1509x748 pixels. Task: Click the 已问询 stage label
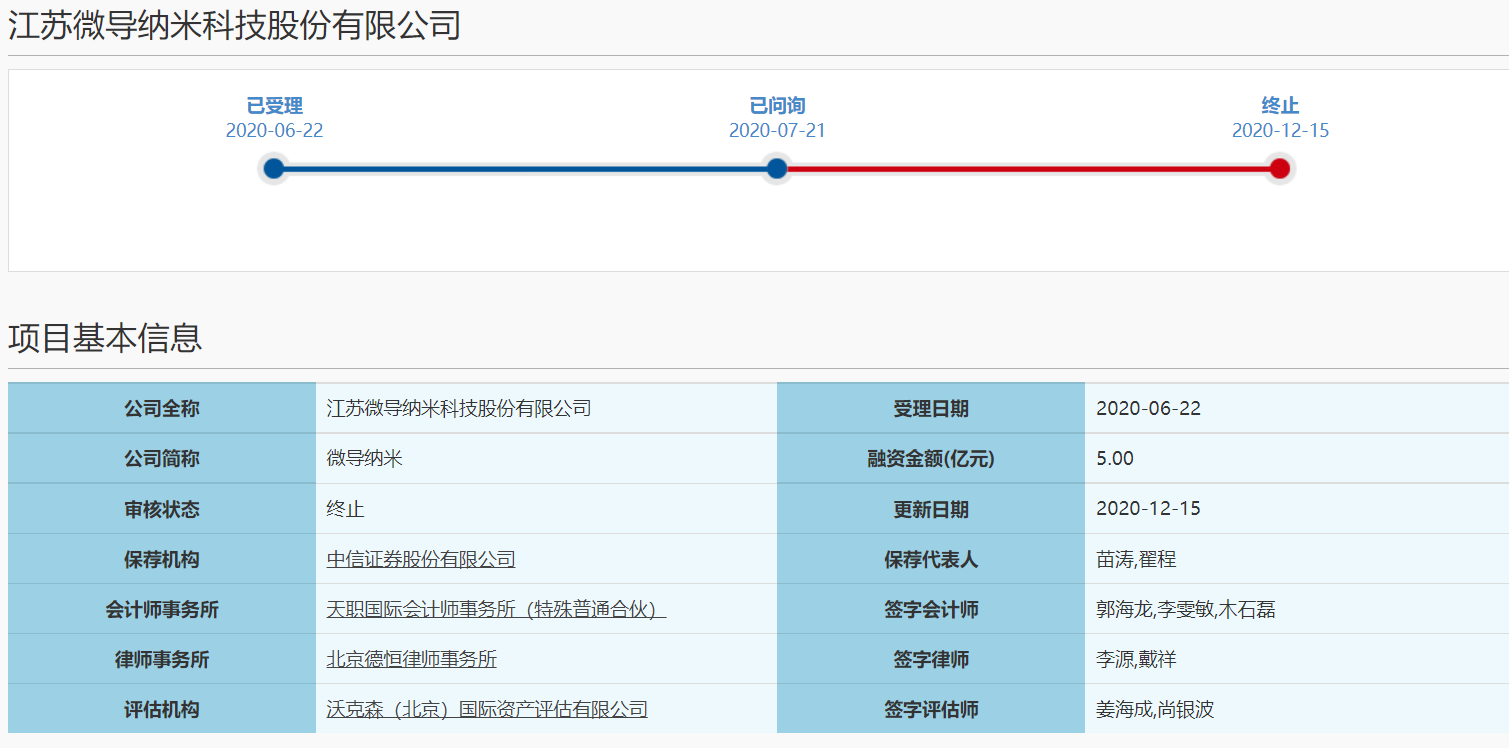778,106
